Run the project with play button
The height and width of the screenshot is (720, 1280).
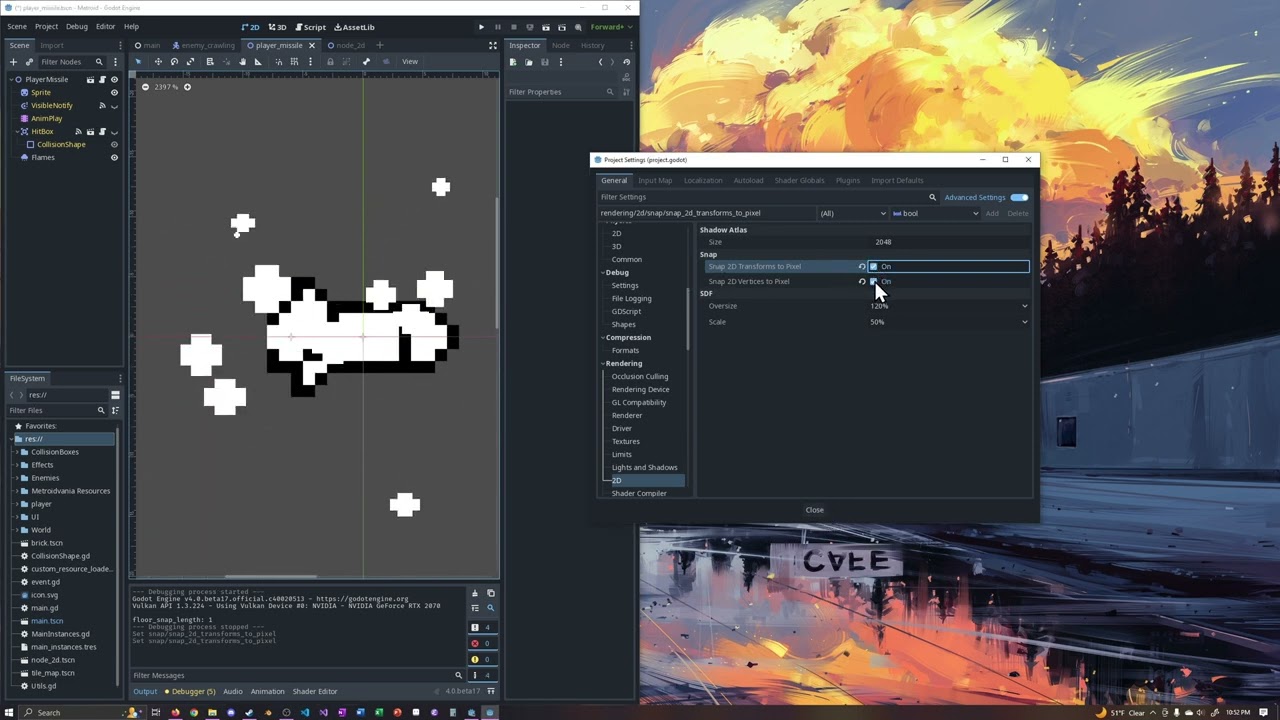click(481, 27)
